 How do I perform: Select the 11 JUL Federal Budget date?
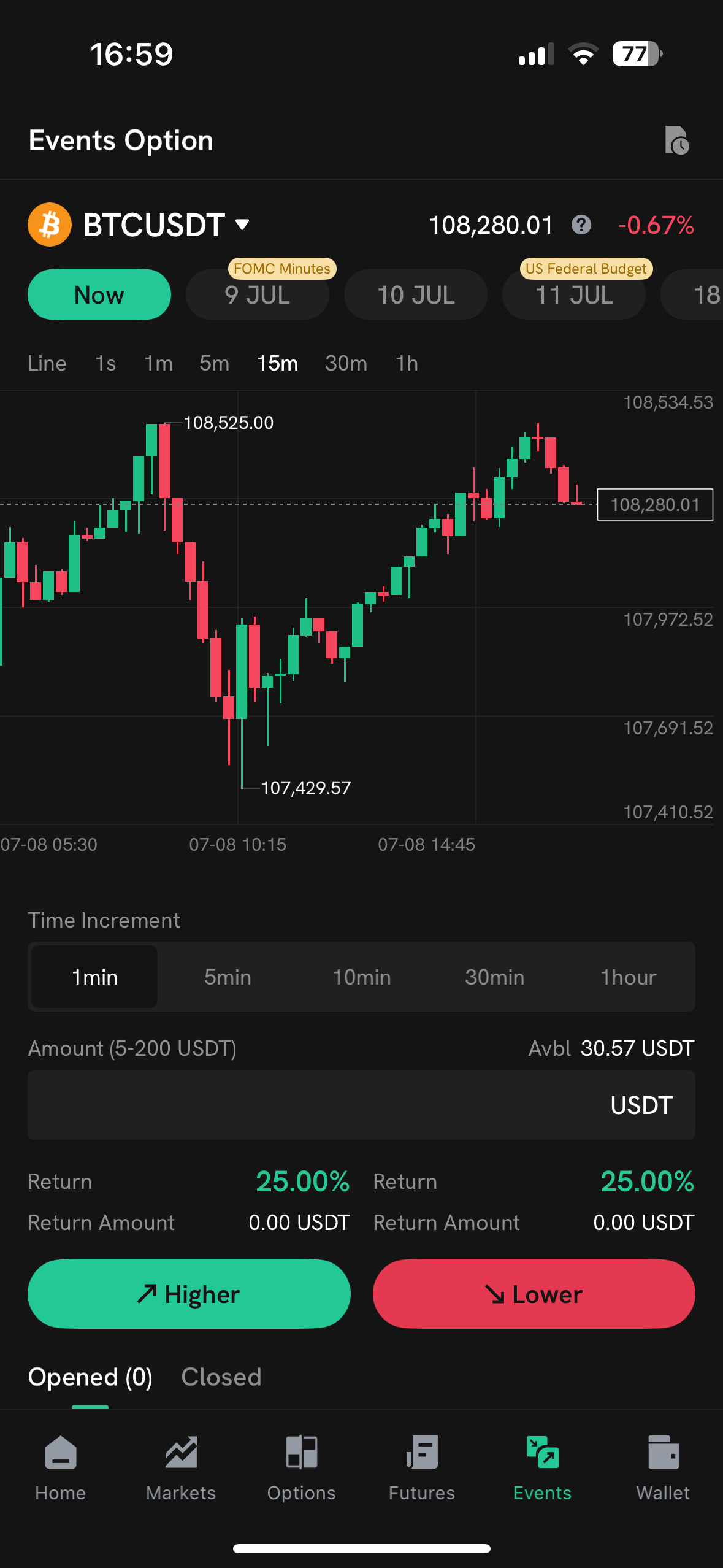[574, 295]
